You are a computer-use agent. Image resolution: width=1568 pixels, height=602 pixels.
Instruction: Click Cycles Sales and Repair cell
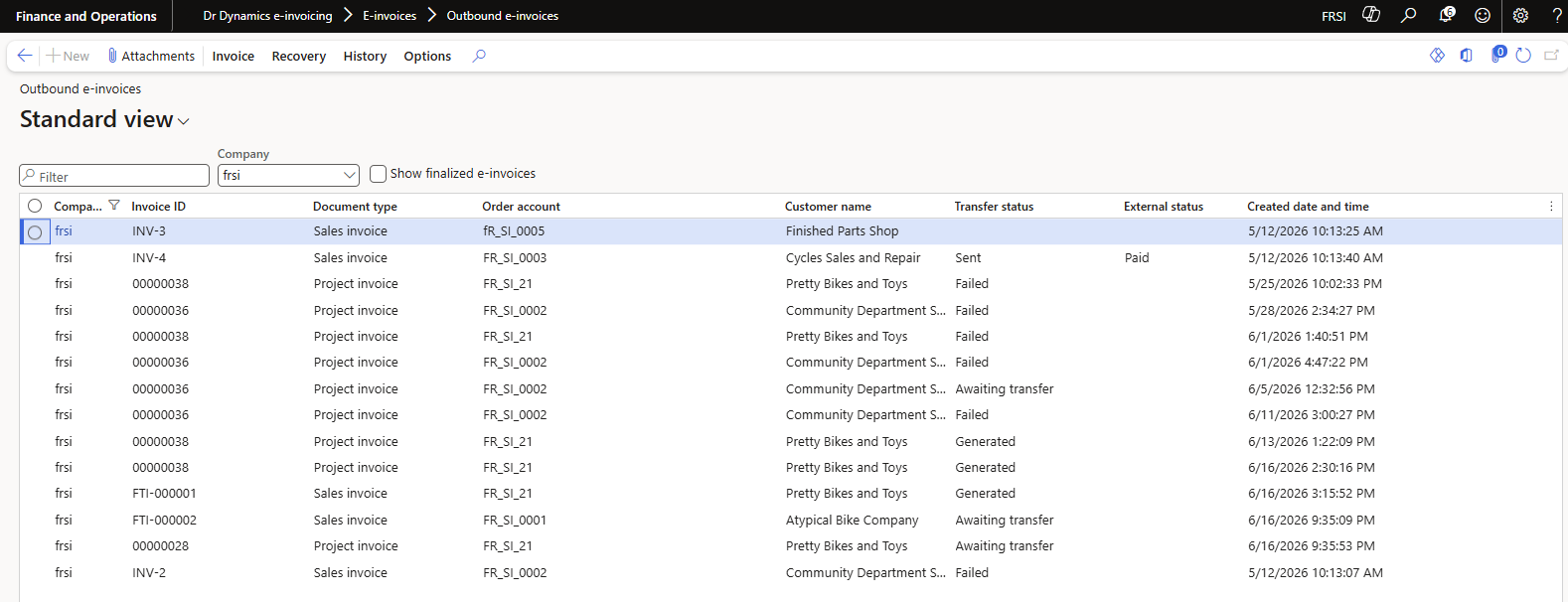(853, 257)
